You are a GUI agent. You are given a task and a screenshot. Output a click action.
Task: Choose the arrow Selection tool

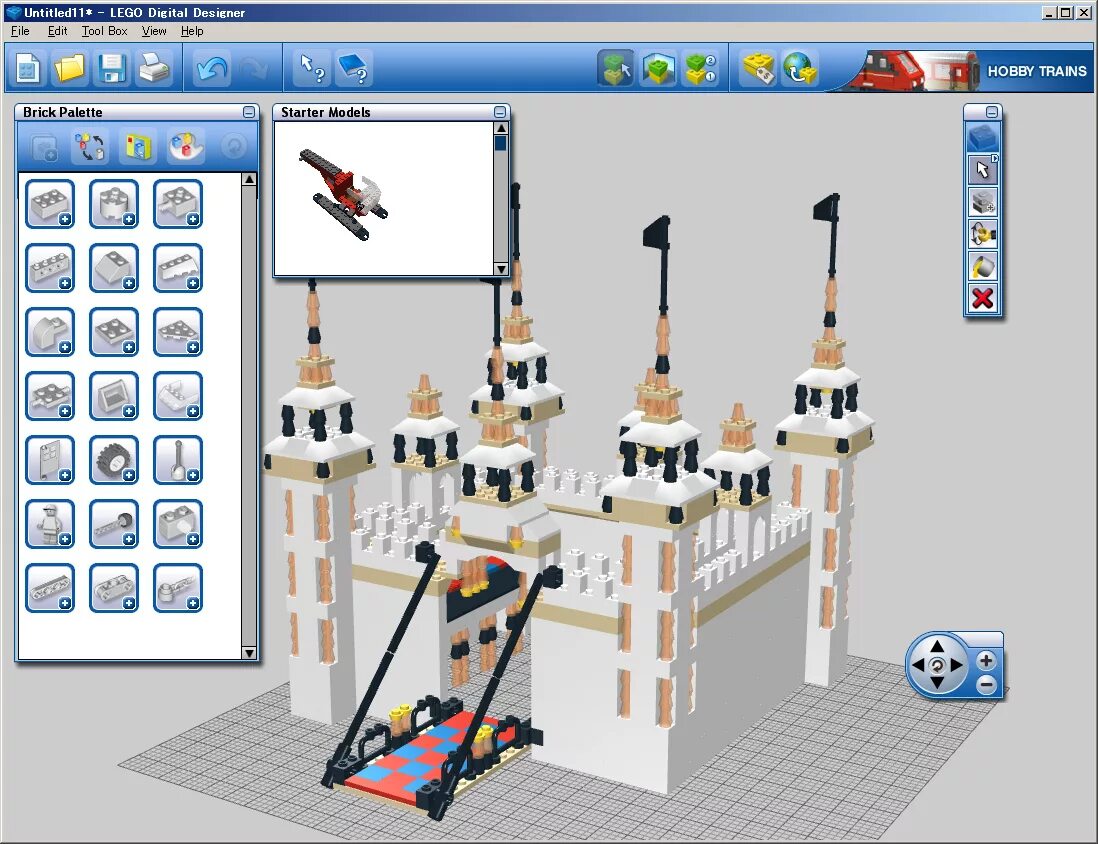click(x=982, y=170)
